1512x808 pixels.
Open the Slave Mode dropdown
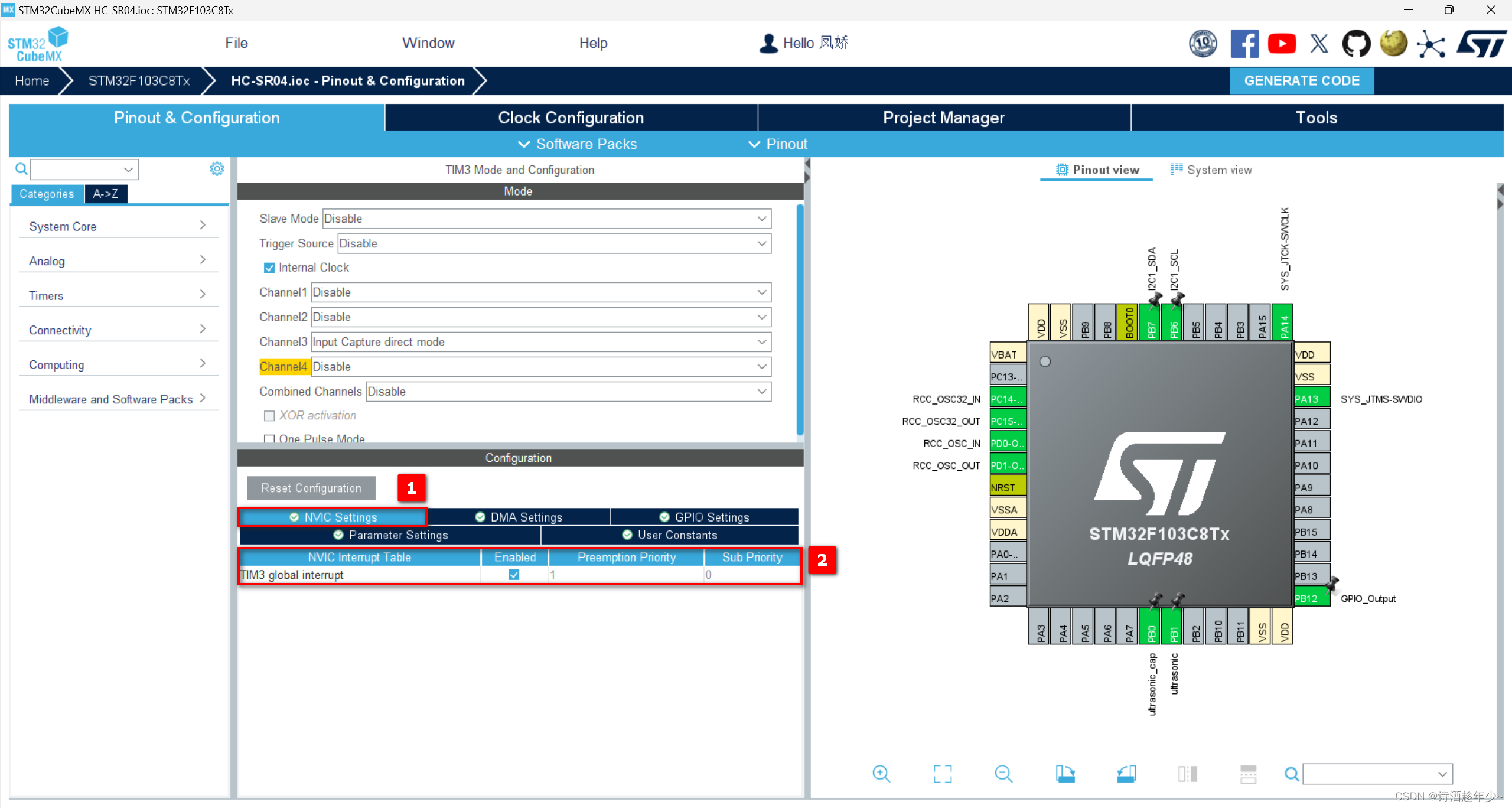[x=762, y=219]
